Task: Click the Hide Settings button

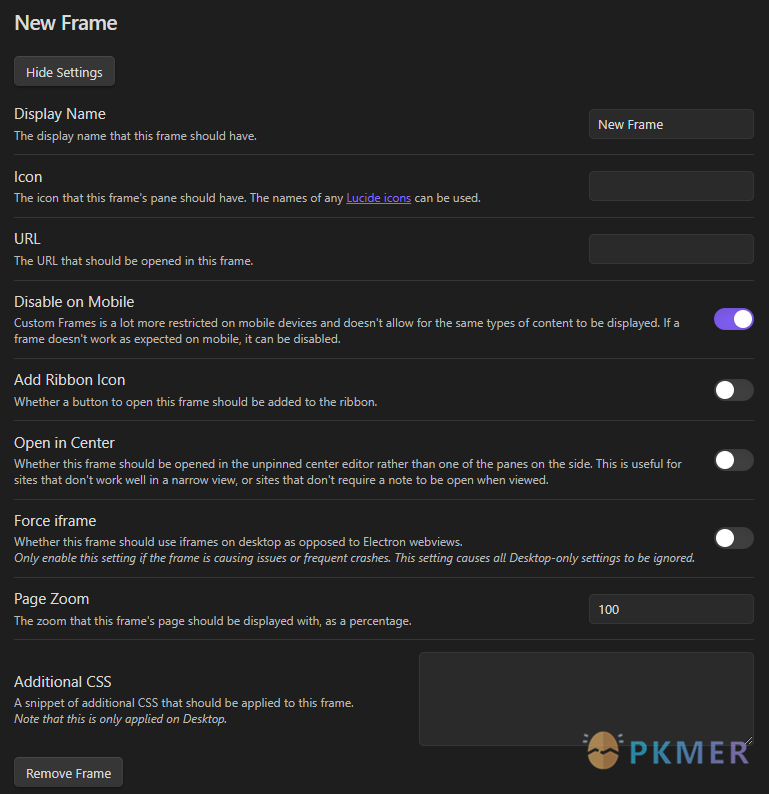Action: [x=64, y=71]
